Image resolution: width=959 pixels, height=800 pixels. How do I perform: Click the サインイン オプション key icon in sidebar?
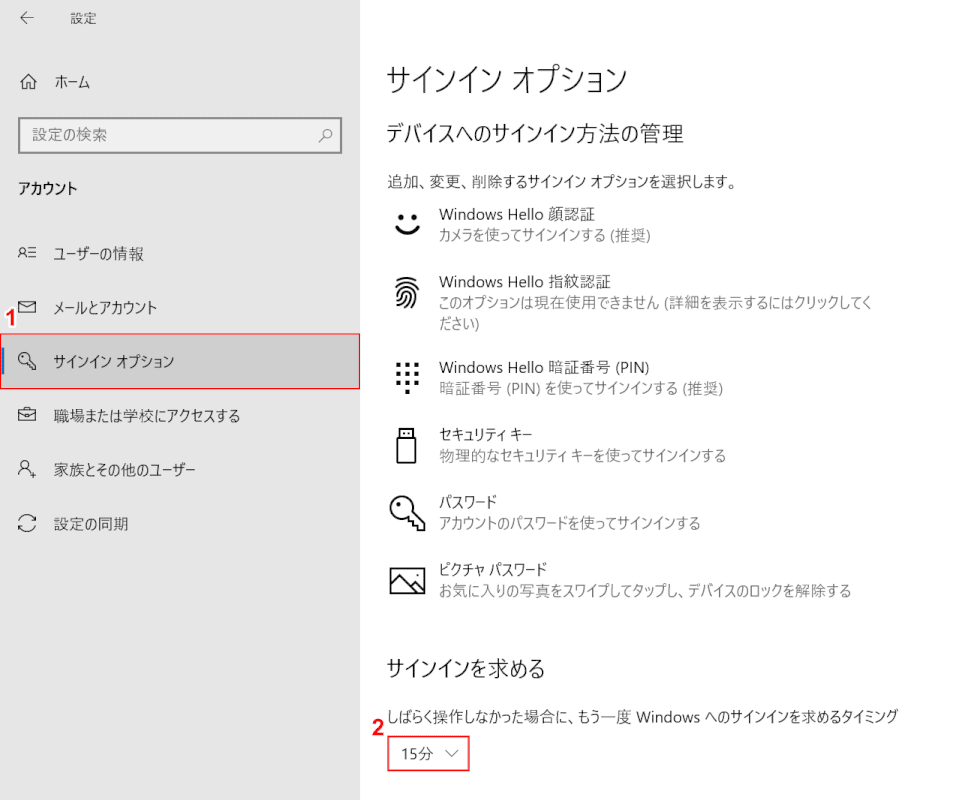click(x=27, y=361)
